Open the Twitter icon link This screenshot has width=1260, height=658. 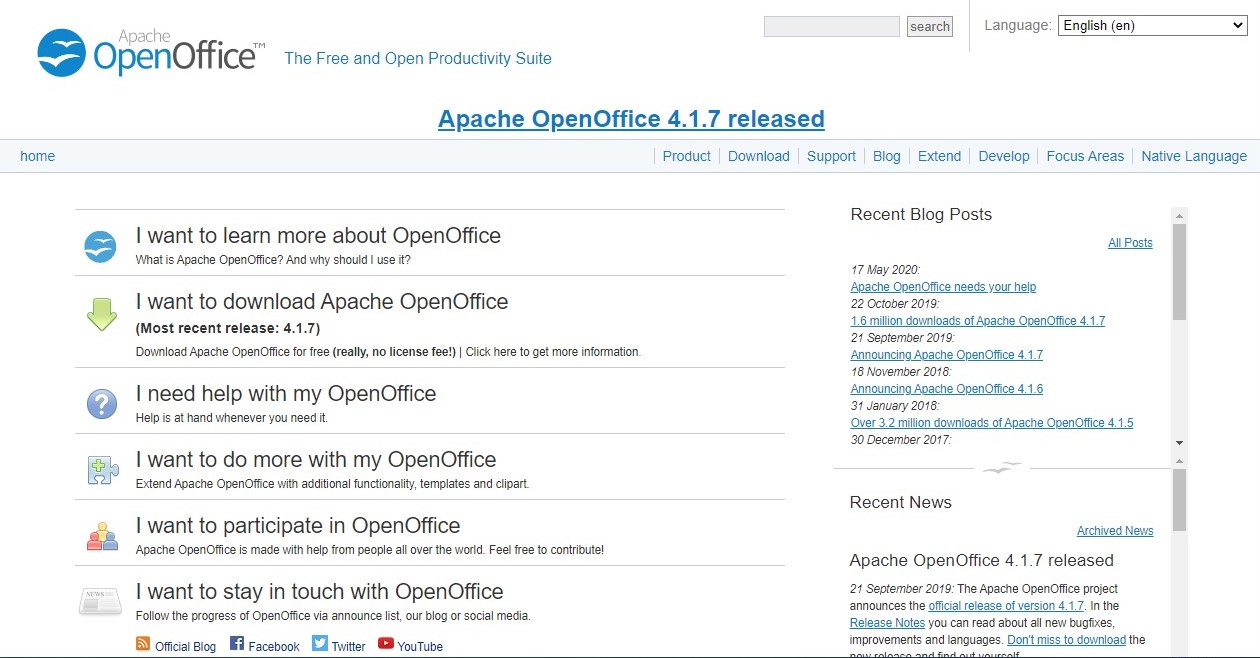(x=318, y=645)
